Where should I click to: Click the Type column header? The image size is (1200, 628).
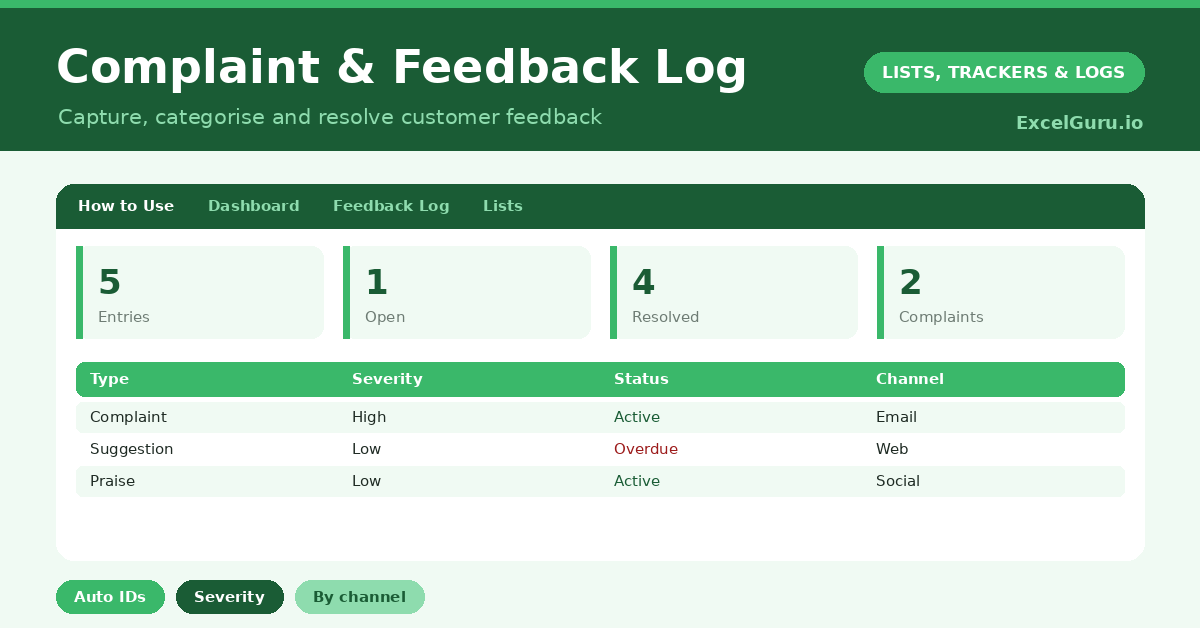tap(110, 379)
